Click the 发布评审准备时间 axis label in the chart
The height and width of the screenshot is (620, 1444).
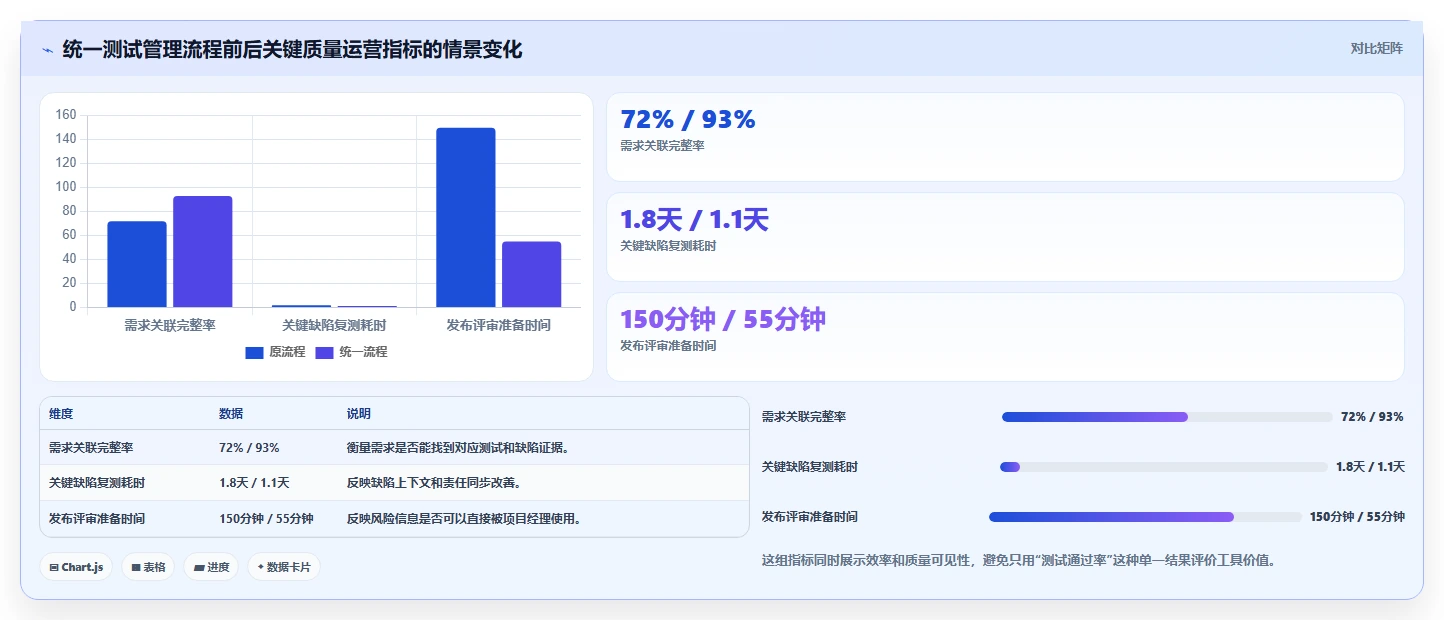[x=498, y=325]
